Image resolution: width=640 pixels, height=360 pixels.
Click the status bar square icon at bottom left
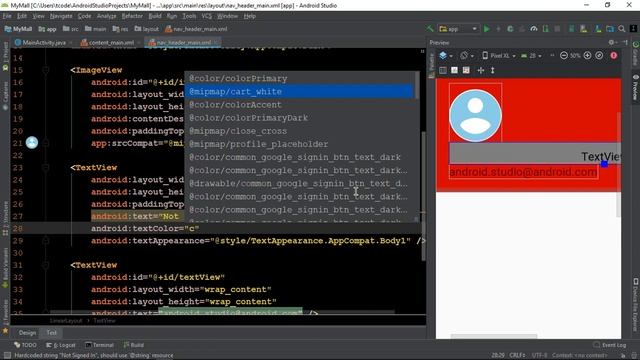click(7, 356)
